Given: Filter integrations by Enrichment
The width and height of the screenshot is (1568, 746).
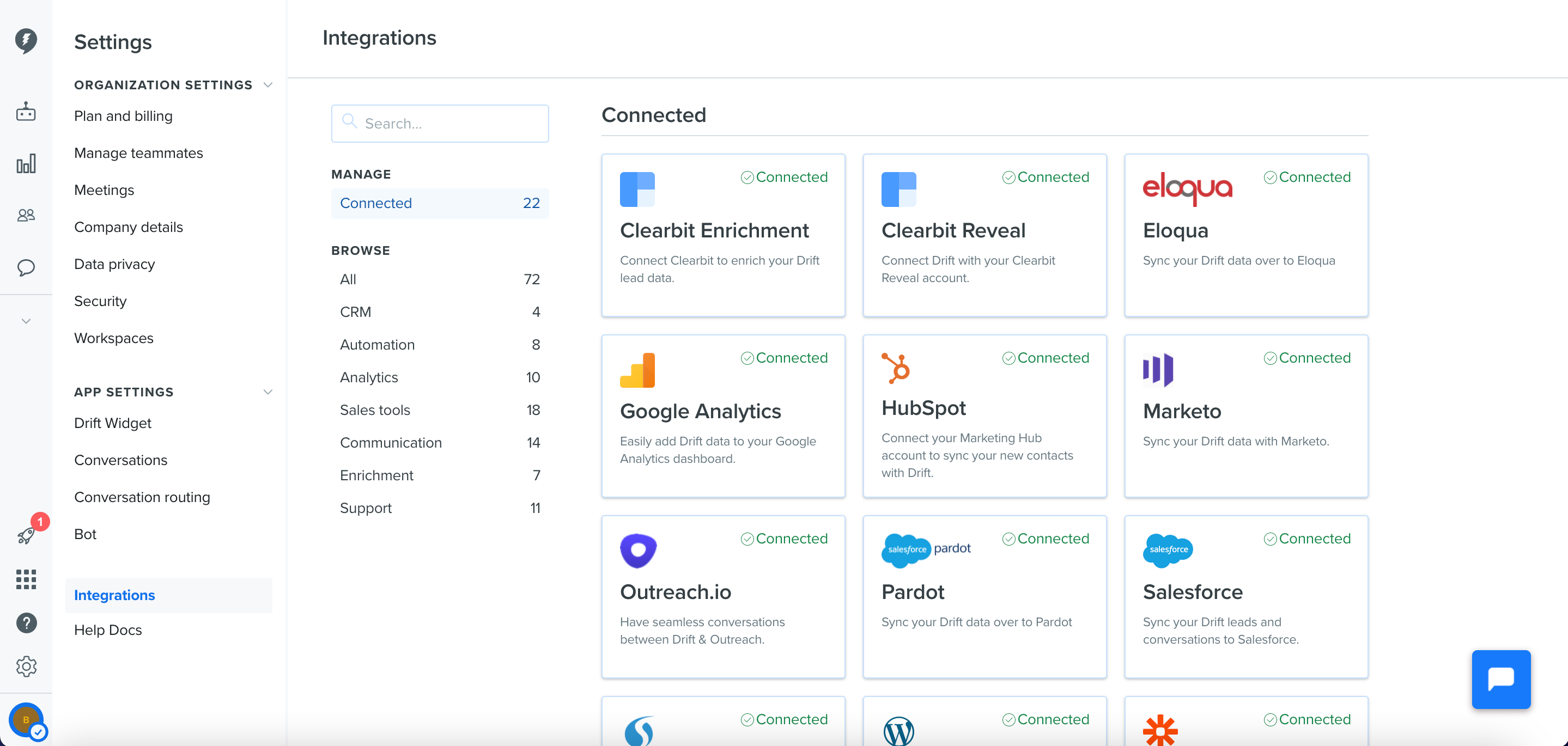Looking at the screenshot, I should pos(440,475).
